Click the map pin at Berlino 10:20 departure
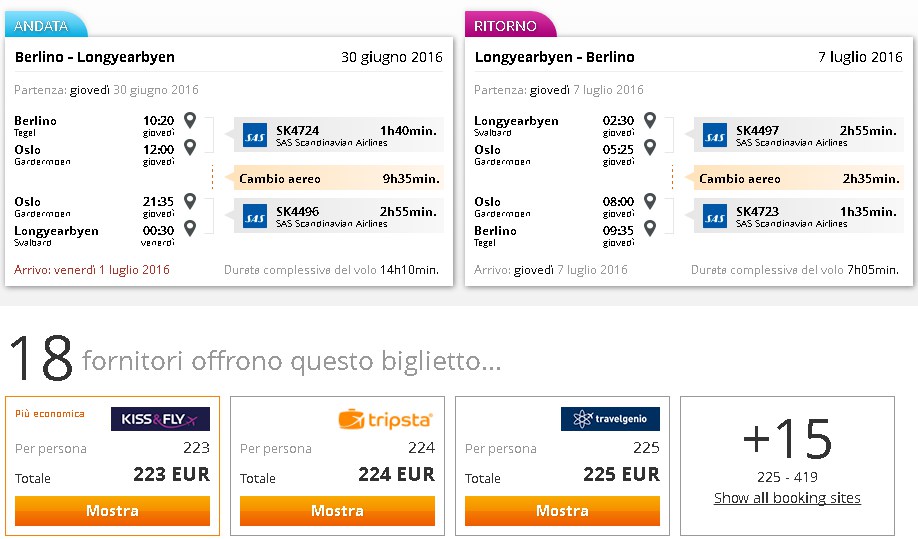The image size is (918, 539). pyautogui.click(x=190, y=120)
